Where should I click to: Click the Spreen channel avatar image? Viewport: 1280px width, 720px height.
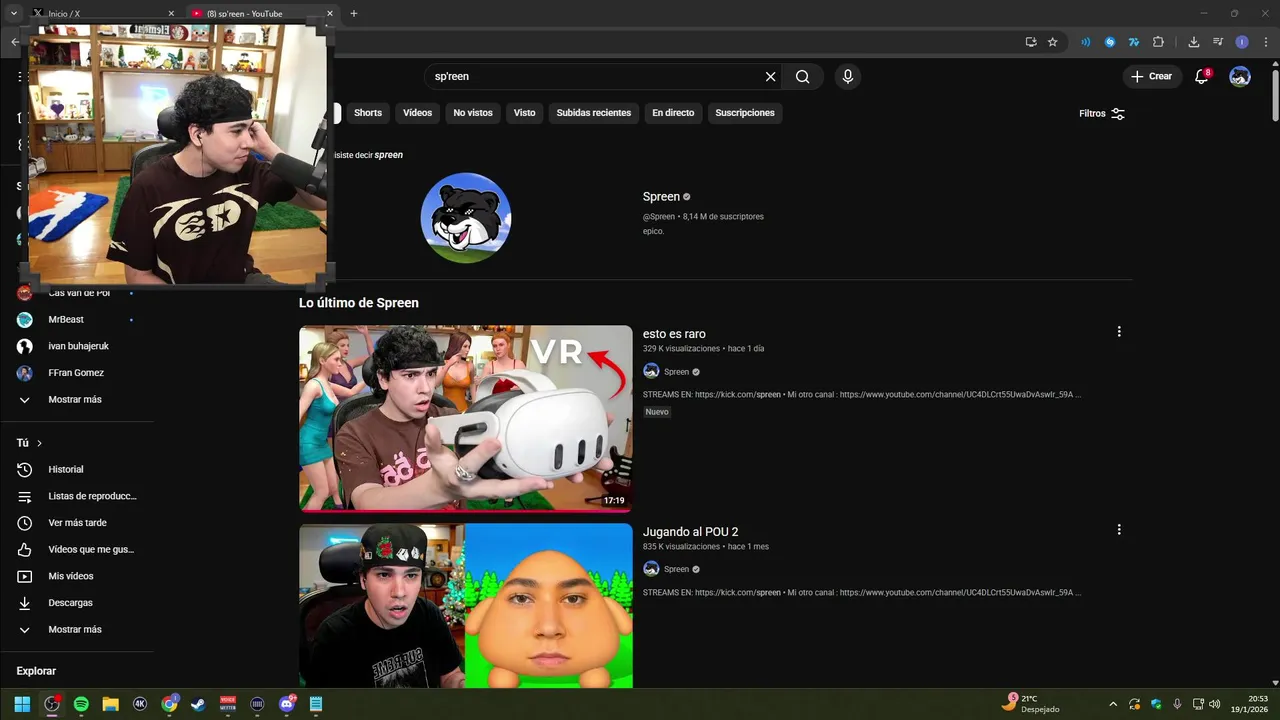[x=466, y=218]
